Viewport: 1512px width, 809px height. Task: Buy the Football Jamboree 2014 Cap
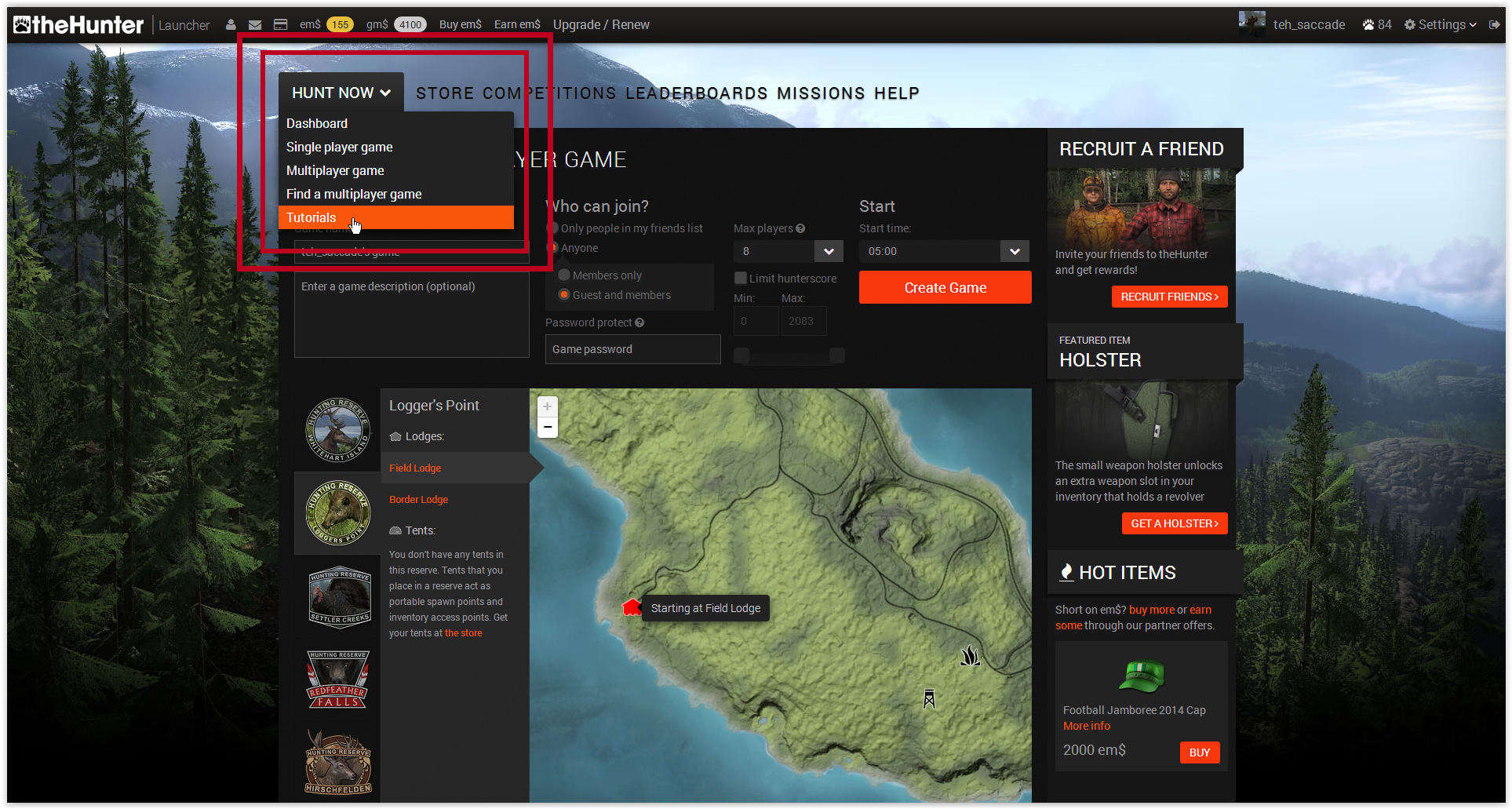[1200, 753]
